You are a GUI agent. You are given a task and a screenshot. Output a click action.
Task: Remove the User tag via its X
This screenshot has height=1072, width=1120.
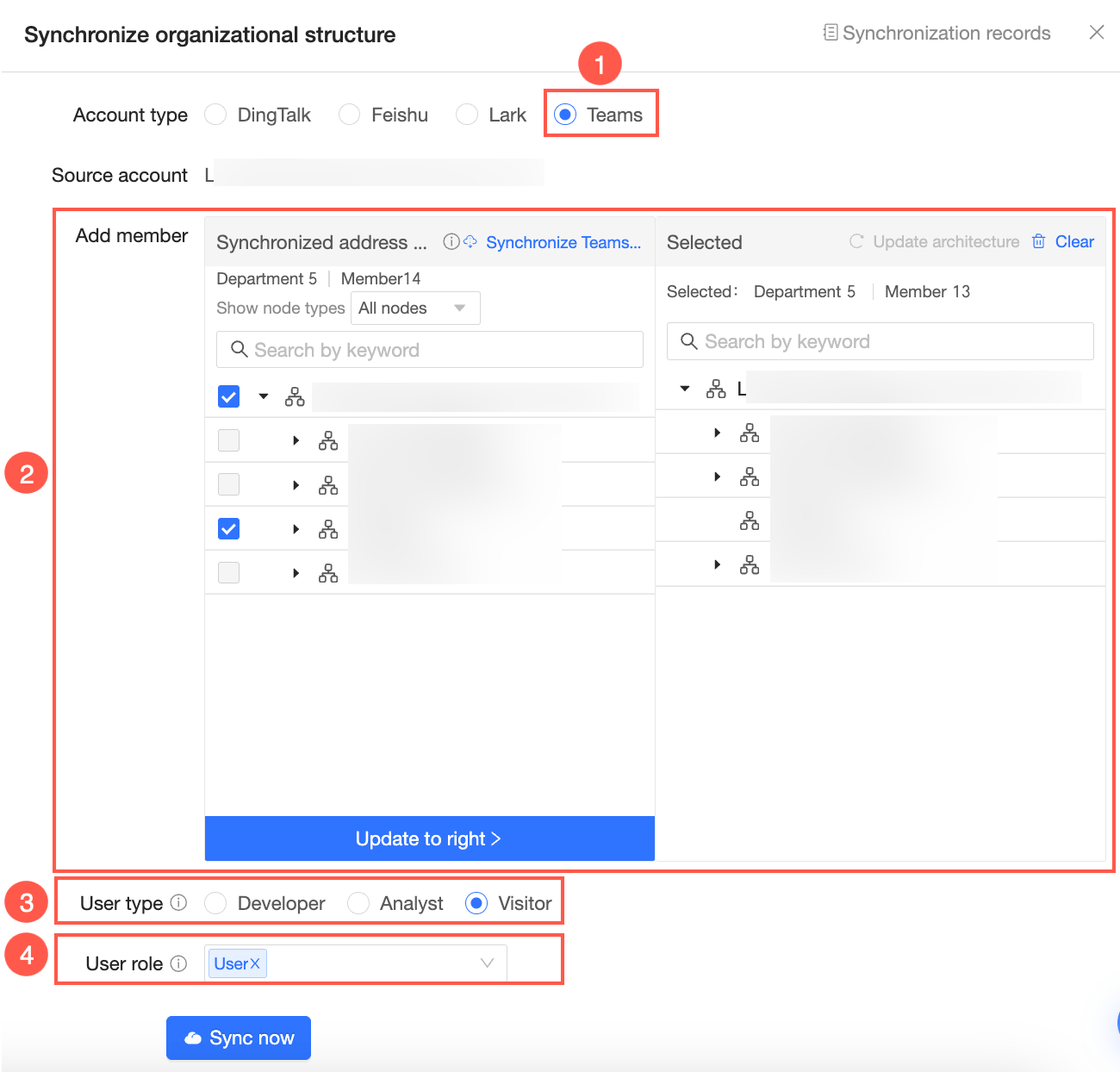(255, 963)
